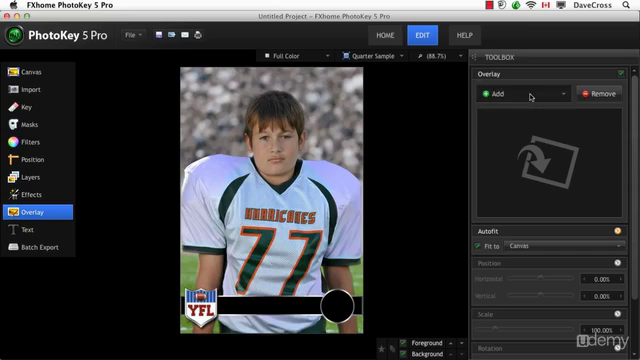Open the Add overlay dropdown
Screen dimensions: 640x360
point(524,94)
